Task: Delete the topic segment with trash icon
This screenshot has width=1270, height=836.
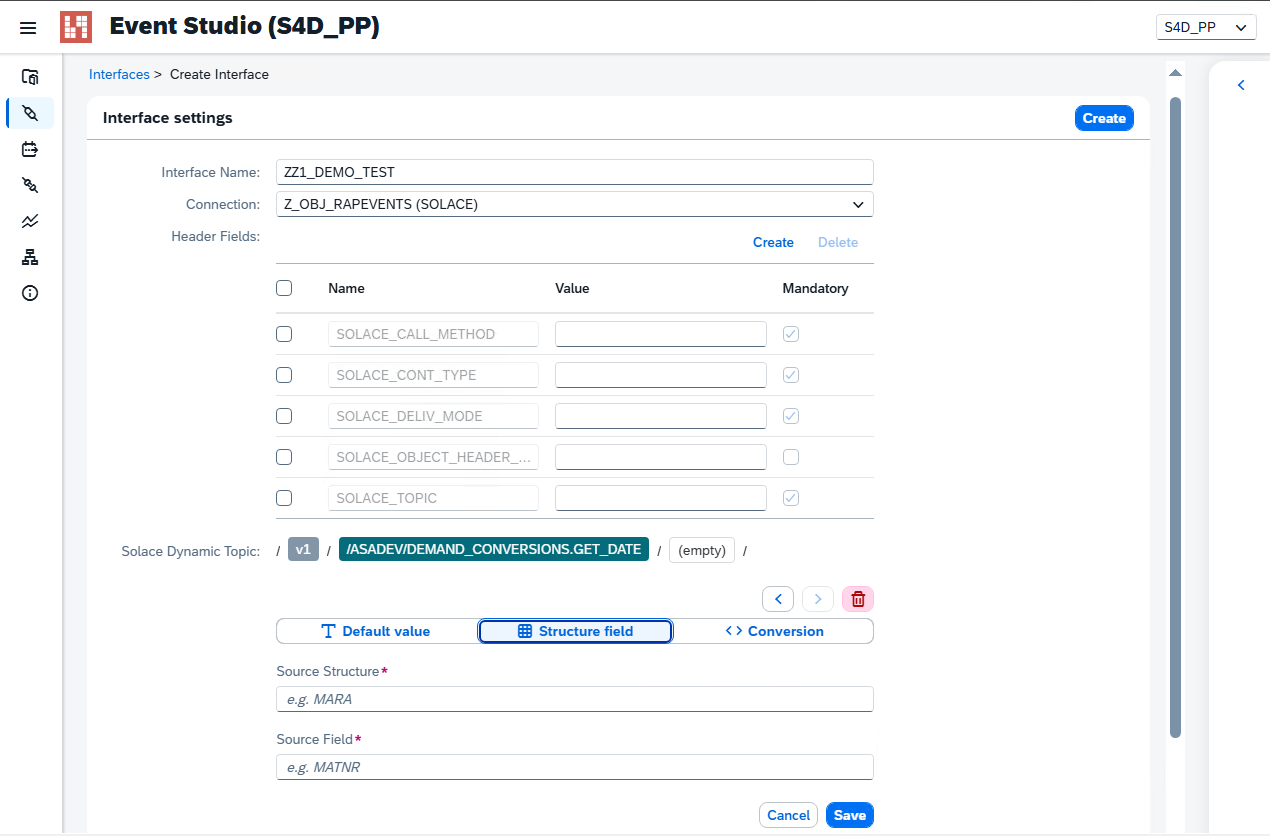Action: [858, 599]
